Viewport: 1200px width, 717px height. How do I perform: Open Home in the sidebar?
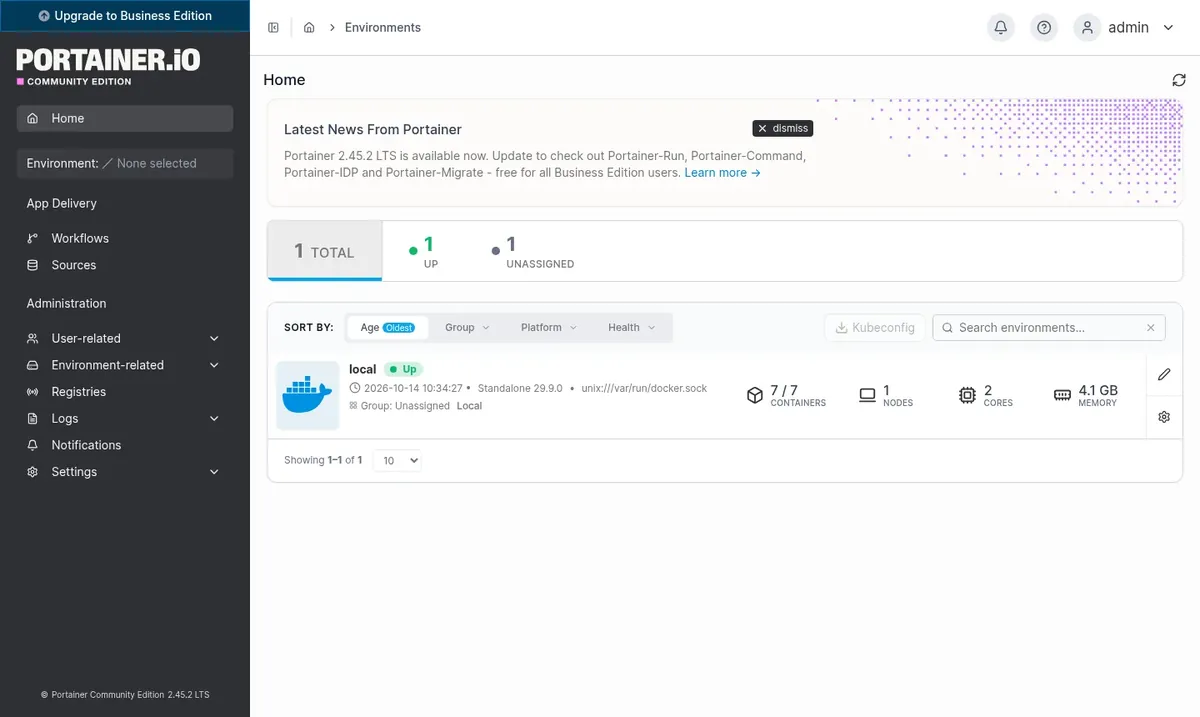coord(125,118)
